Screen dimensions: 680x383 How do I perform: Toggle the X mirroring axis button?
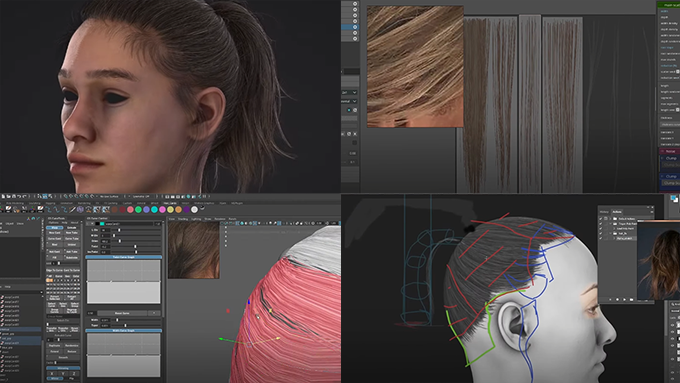[x=52, y=373]
